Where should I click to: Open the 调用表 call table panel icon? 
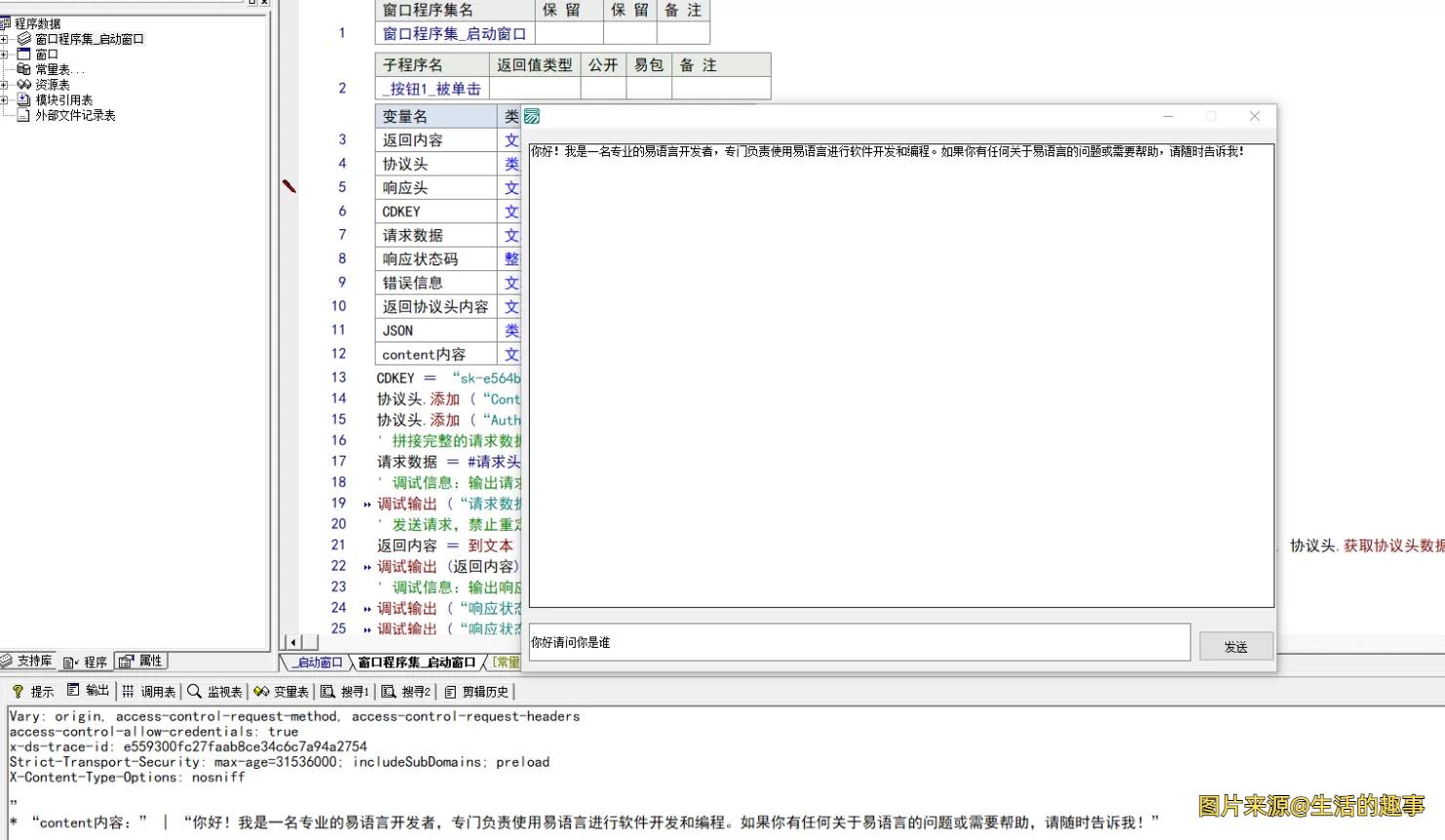click(x=151, y=691)
